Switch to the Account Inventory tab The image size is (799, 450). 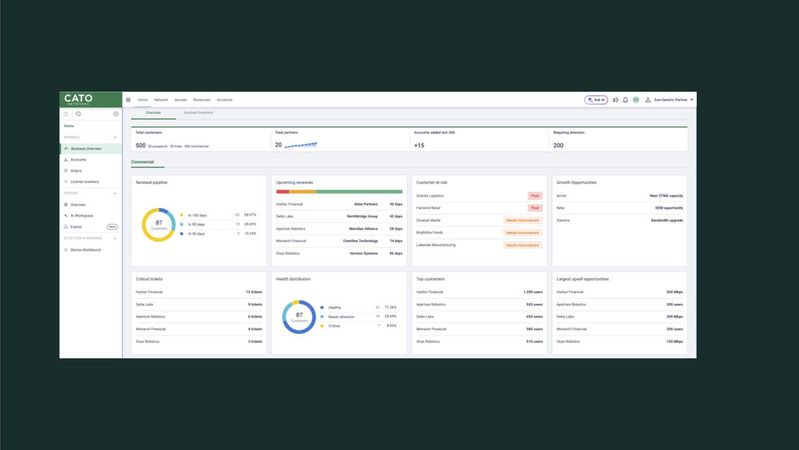coord(198,113)
